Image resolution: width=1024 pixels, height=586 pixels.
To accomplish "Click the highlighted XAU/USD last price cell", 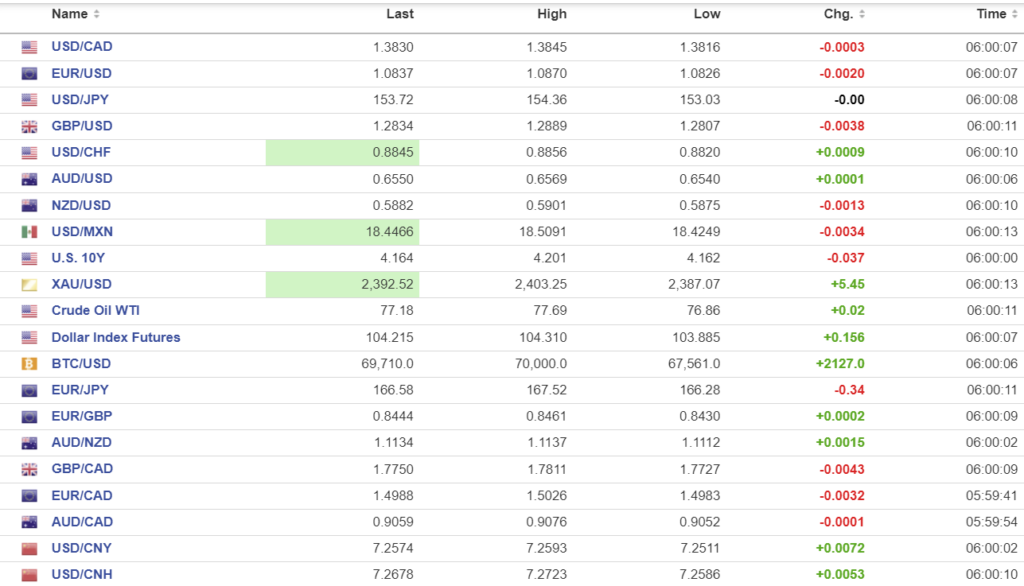I will click(342, 285).
